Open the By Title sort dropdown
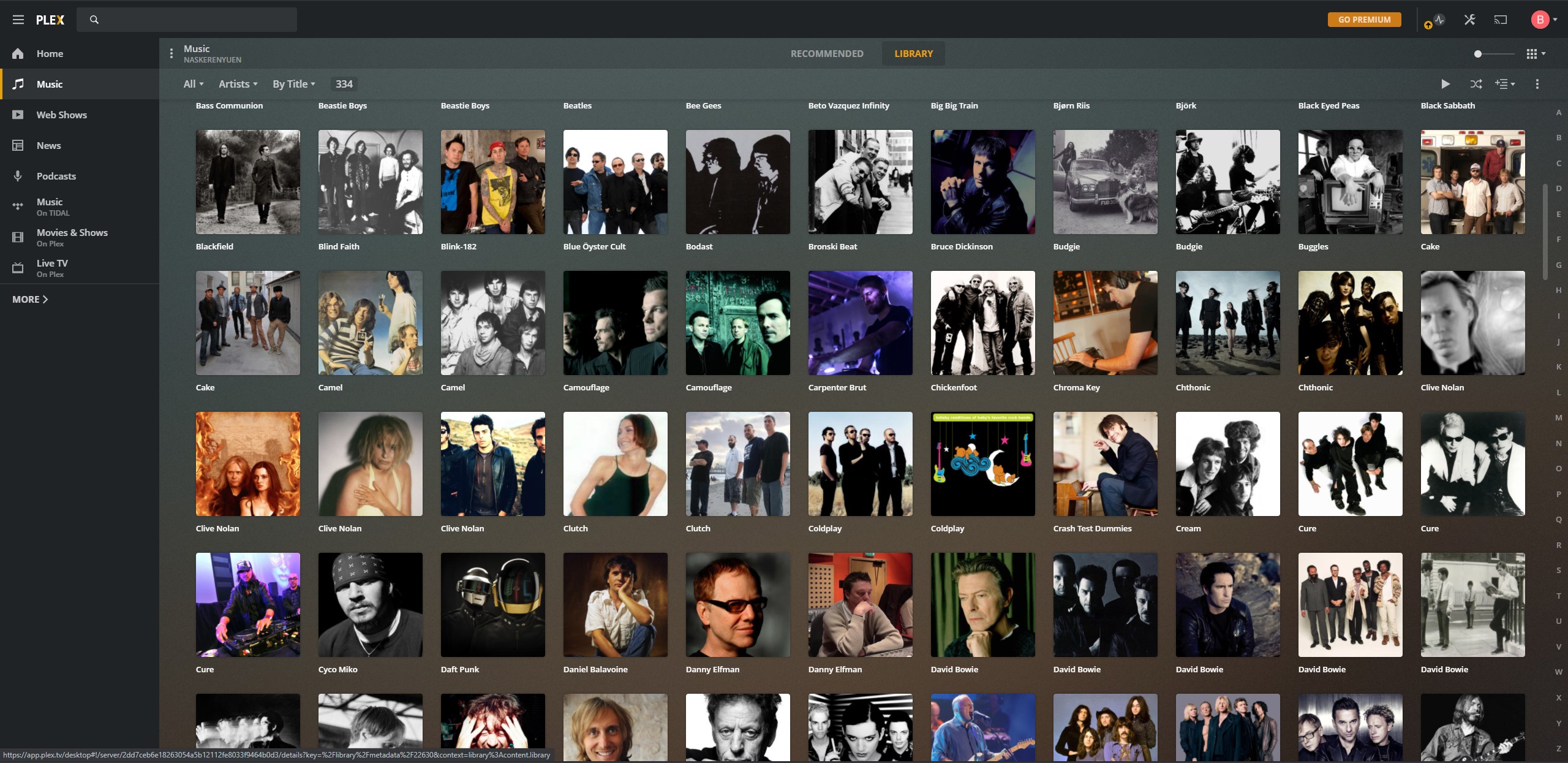Screen dimensions: 1568x763 294,84
